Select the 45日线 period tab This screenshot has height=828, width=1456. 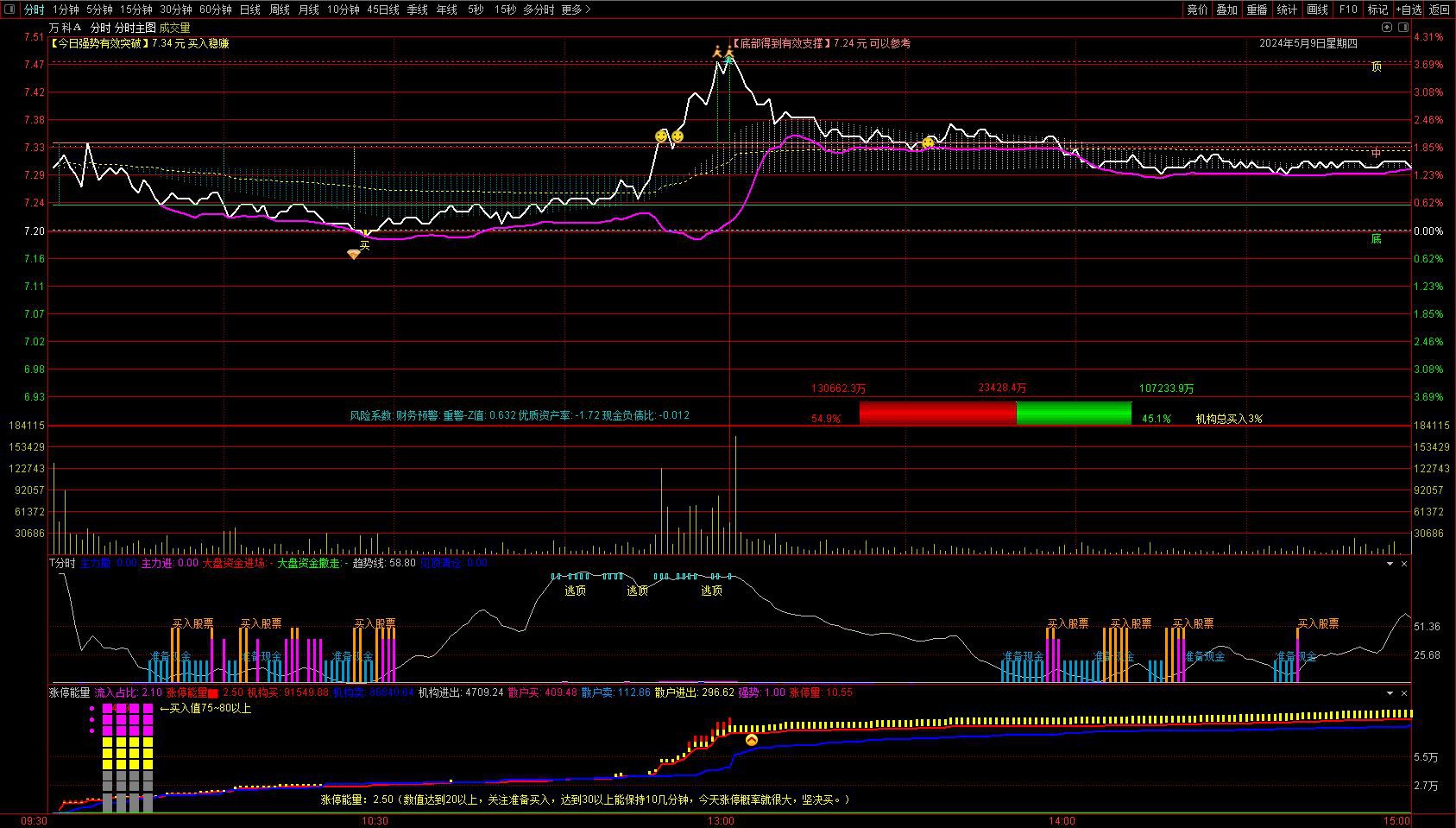382,9
